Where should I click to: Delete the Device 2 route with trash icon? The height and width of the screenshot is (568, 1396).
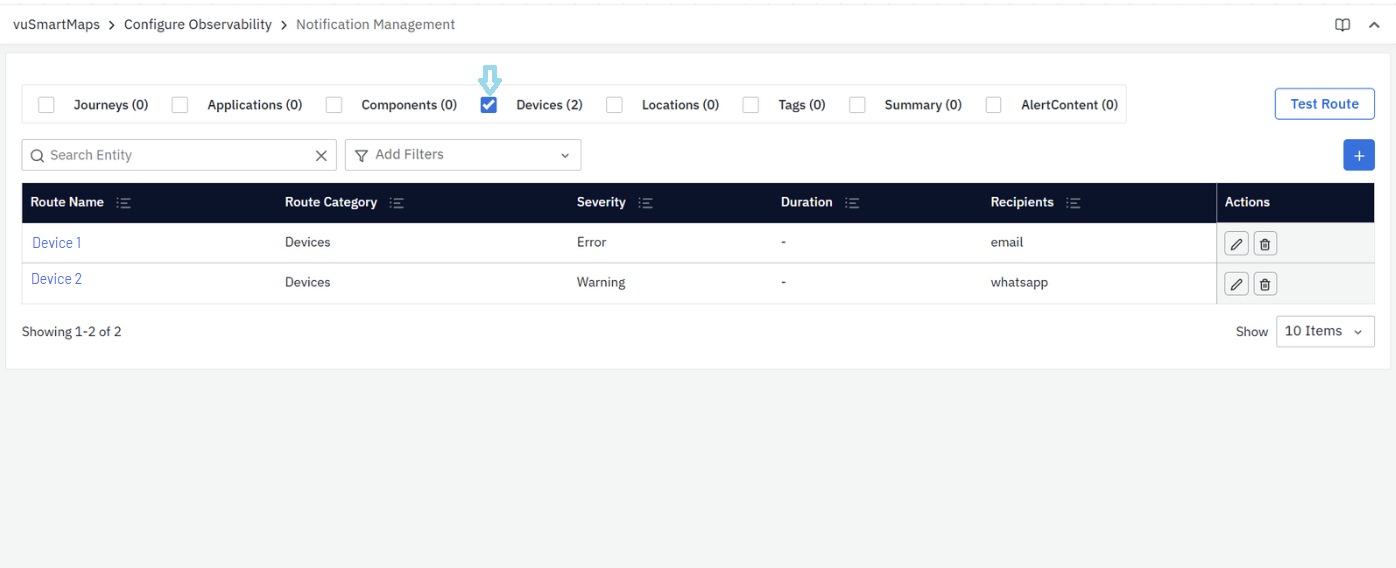click(x=1265, y=285)
